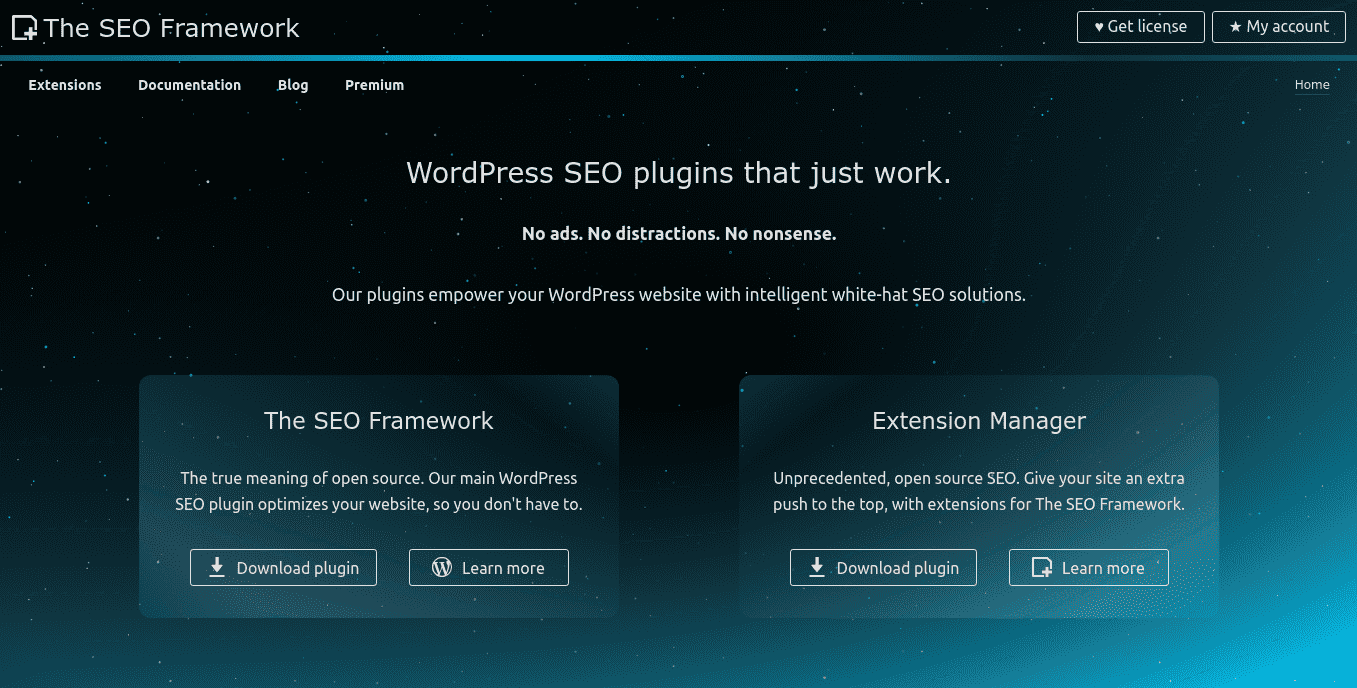1357x688 pixels.
Task: Click the sentence starting 'Our plugins empower your WordPress'
Action: (679, 296)
